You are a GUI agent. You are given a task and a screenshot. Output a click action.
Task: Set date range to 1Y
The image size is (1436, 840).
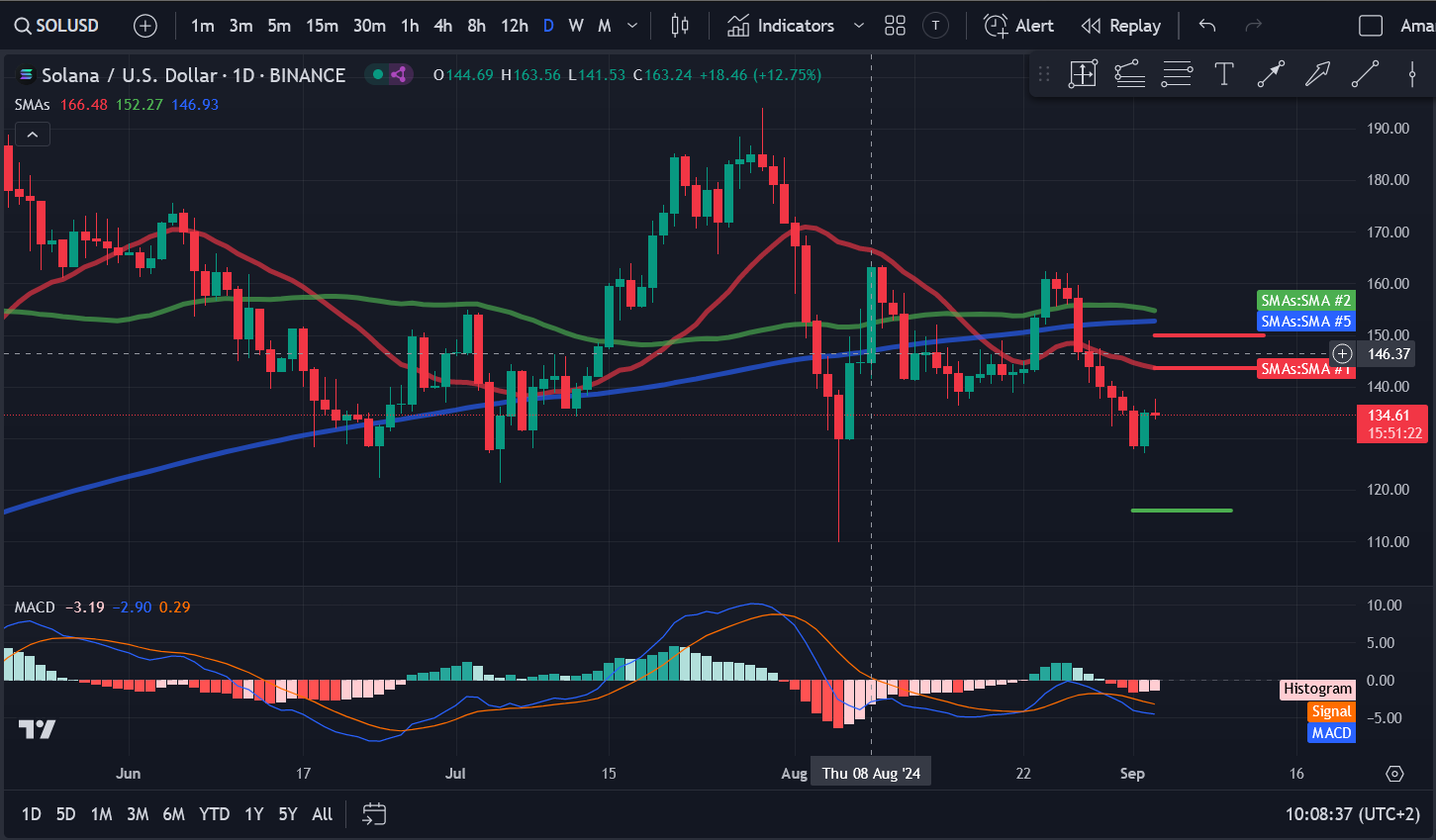pos(254,814)
